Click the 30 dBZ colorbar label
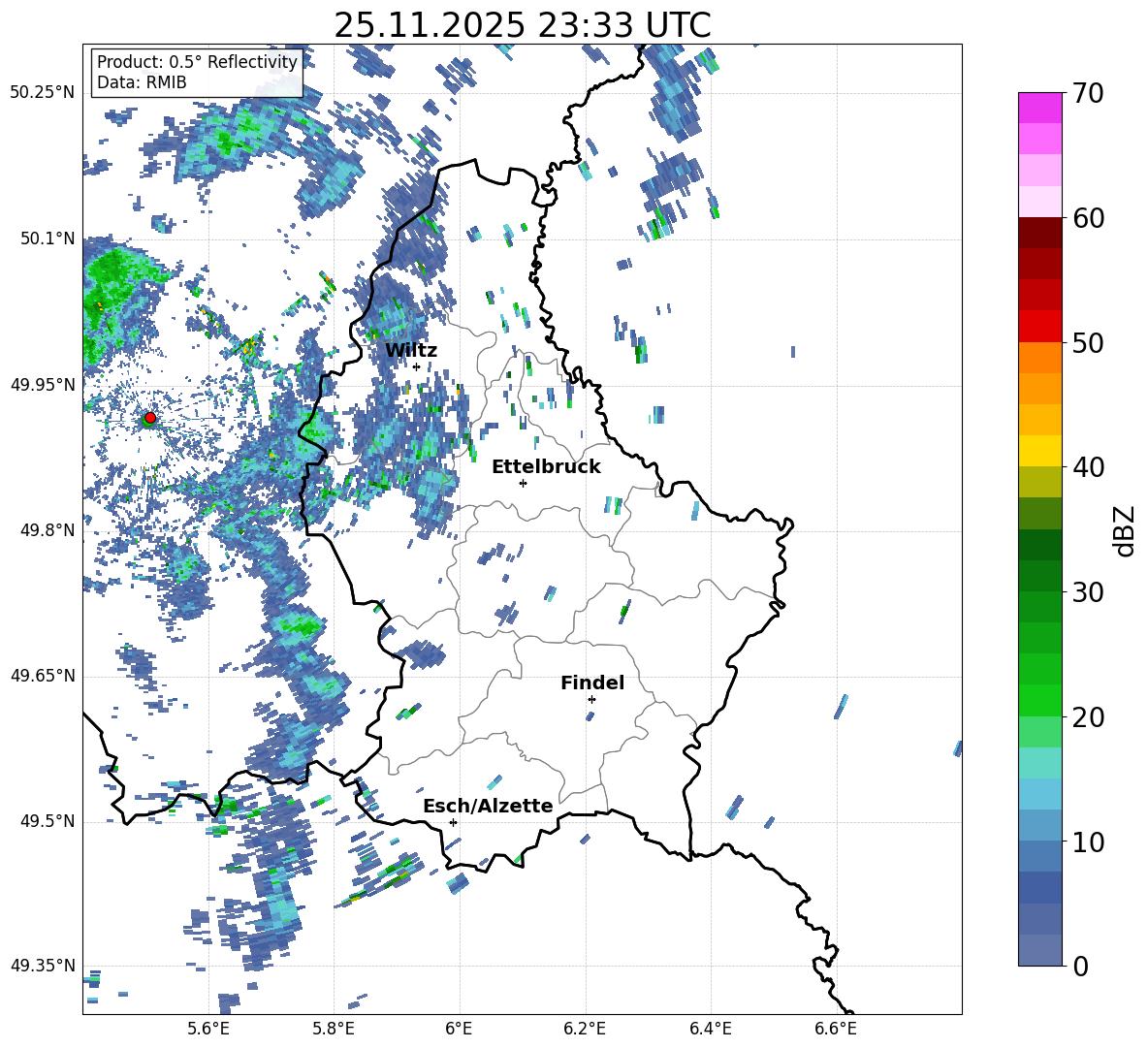The image size is (1148, 1048). [x=1088, y=592]
